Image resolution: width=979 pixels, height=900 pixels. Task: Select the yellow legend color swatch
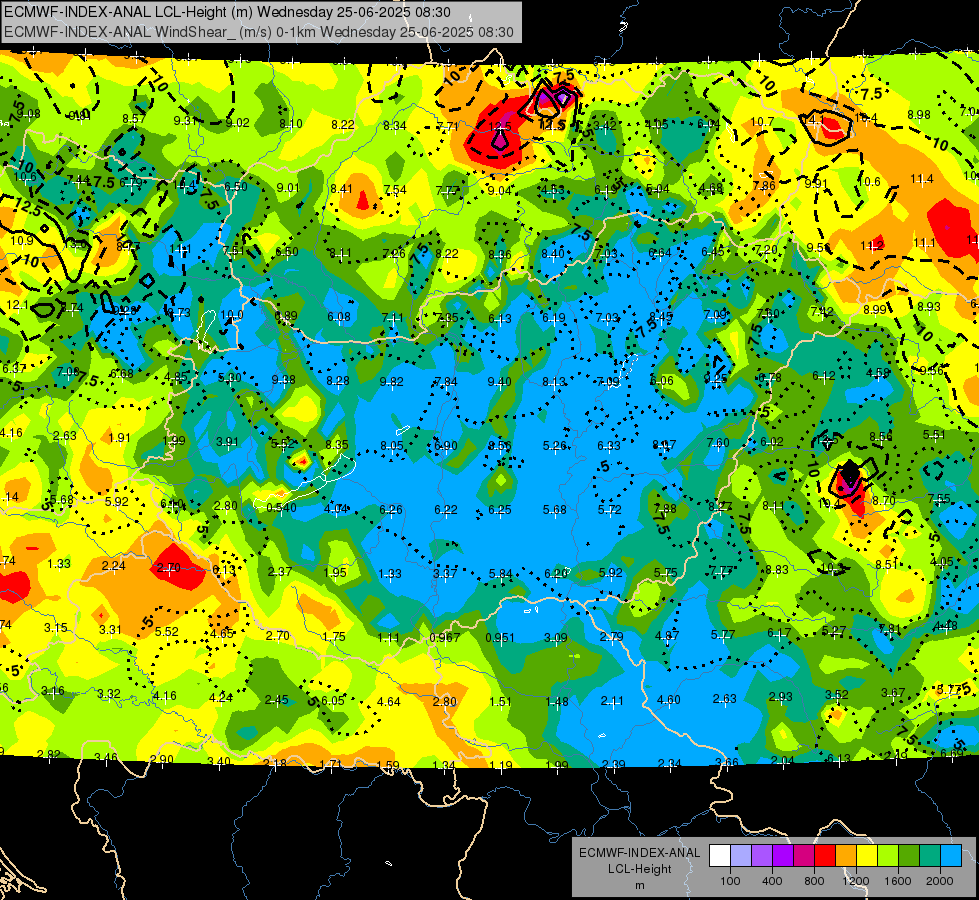coord(867,856)
